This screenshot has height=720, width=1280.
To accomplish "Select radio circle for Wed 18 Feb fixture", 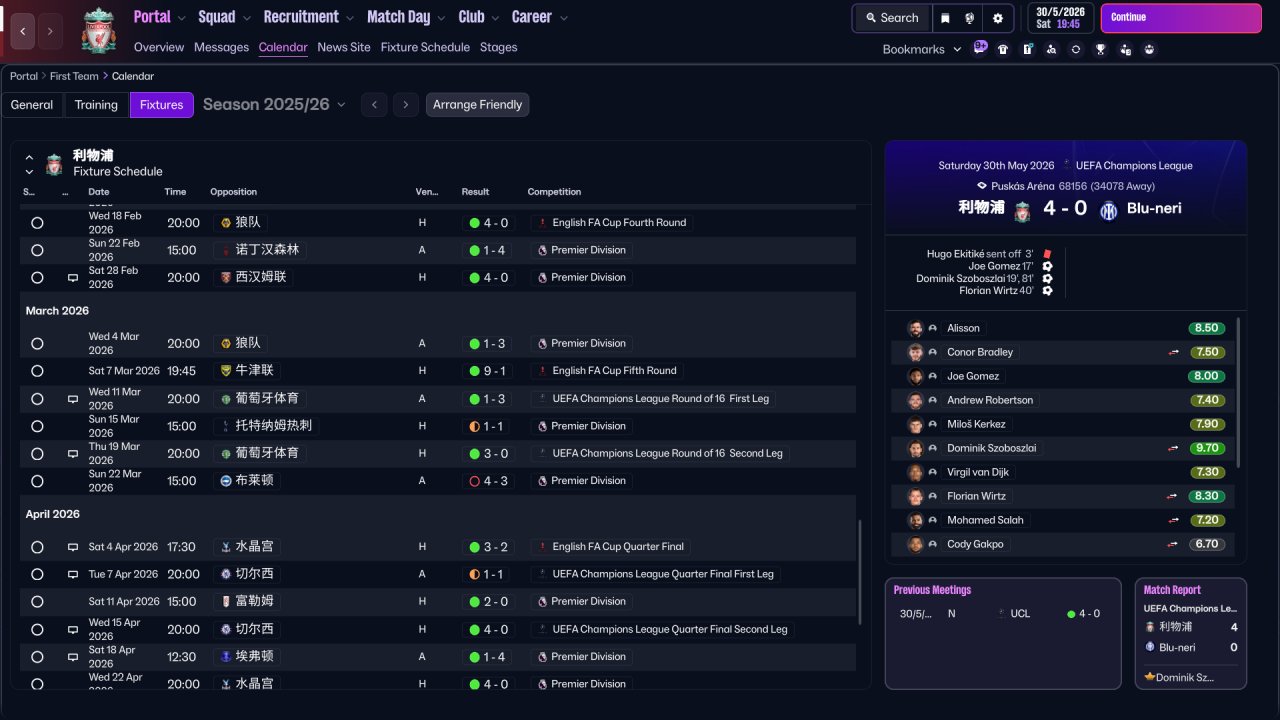I will pyautogui.click(x=37, y=223).
